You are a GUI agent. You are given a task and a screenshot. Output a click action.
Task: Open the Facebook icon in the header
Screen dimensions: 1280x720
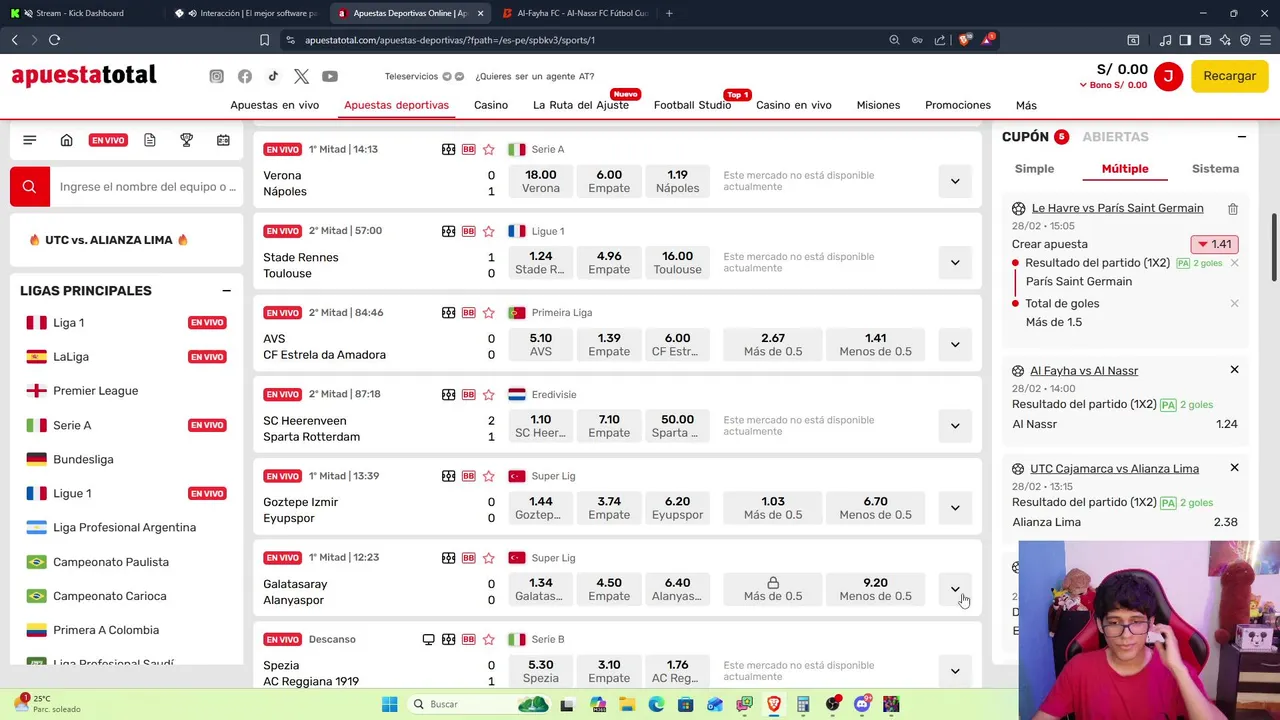pyautogui.click(x=245, y=76)
